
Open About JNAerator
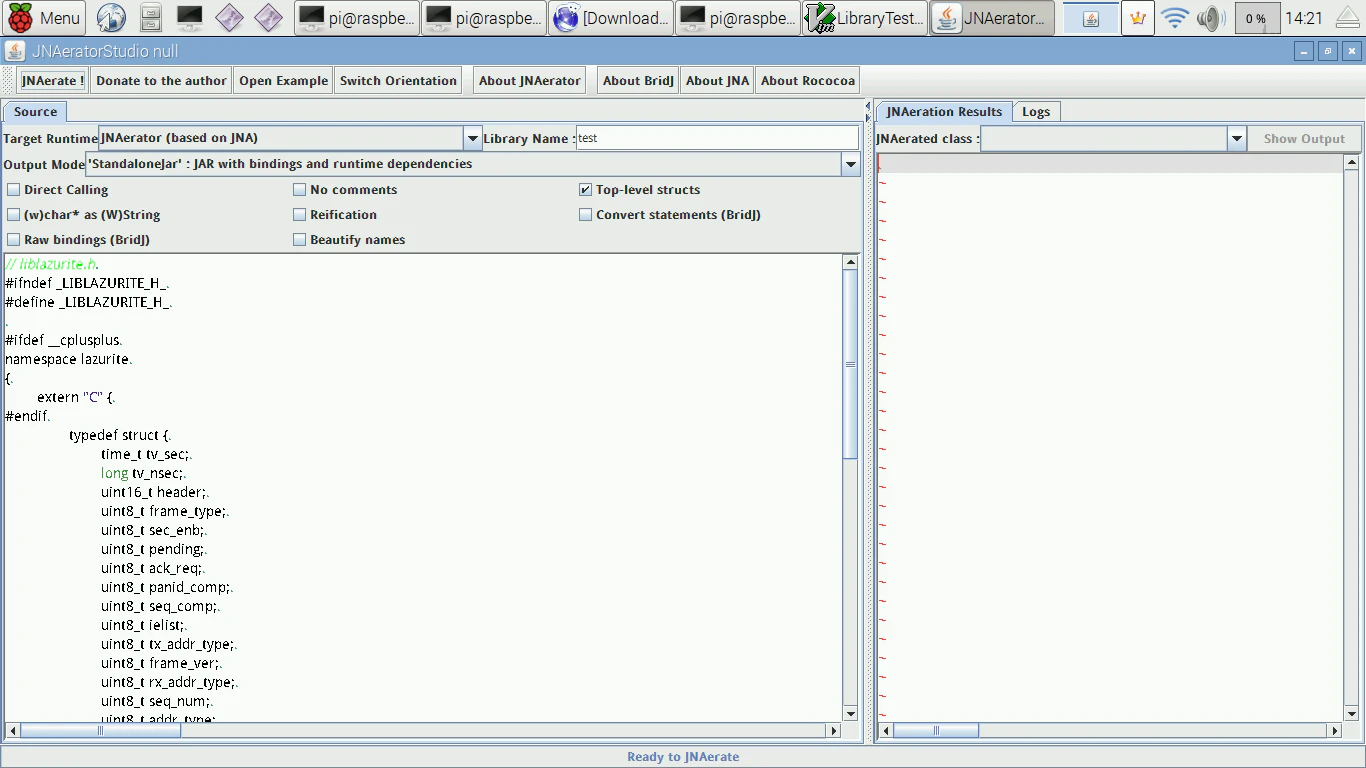coord(529,81)
